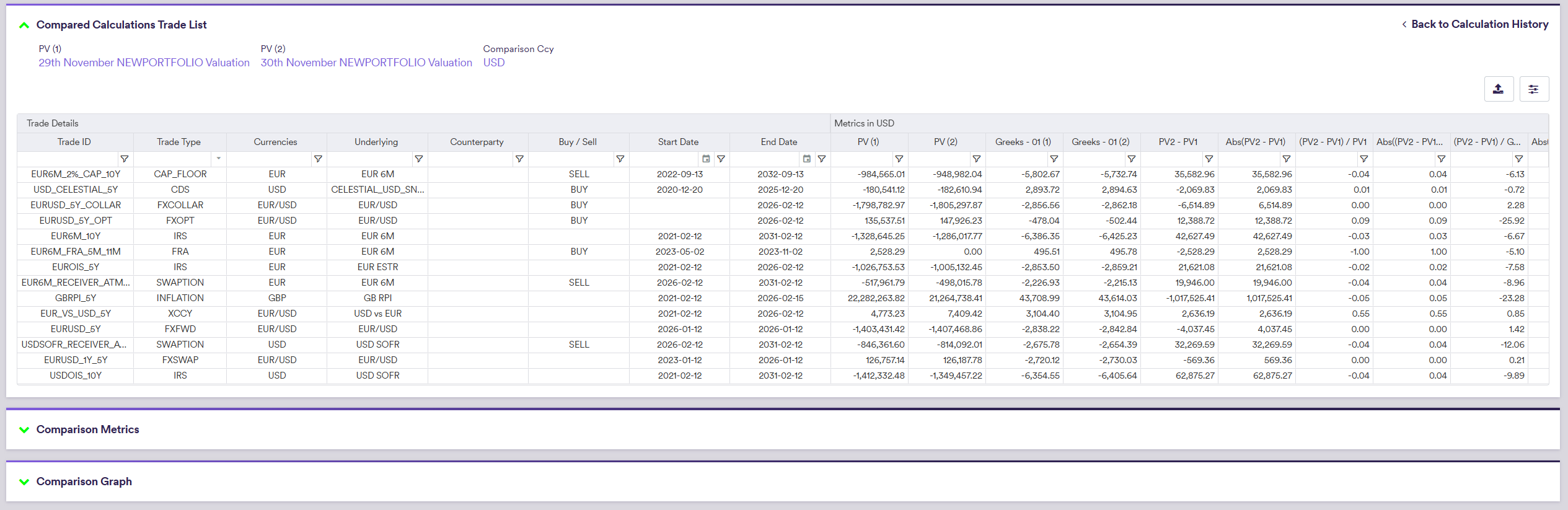
Task: Click the Currencies column filter icon
Action: [318, 159]
